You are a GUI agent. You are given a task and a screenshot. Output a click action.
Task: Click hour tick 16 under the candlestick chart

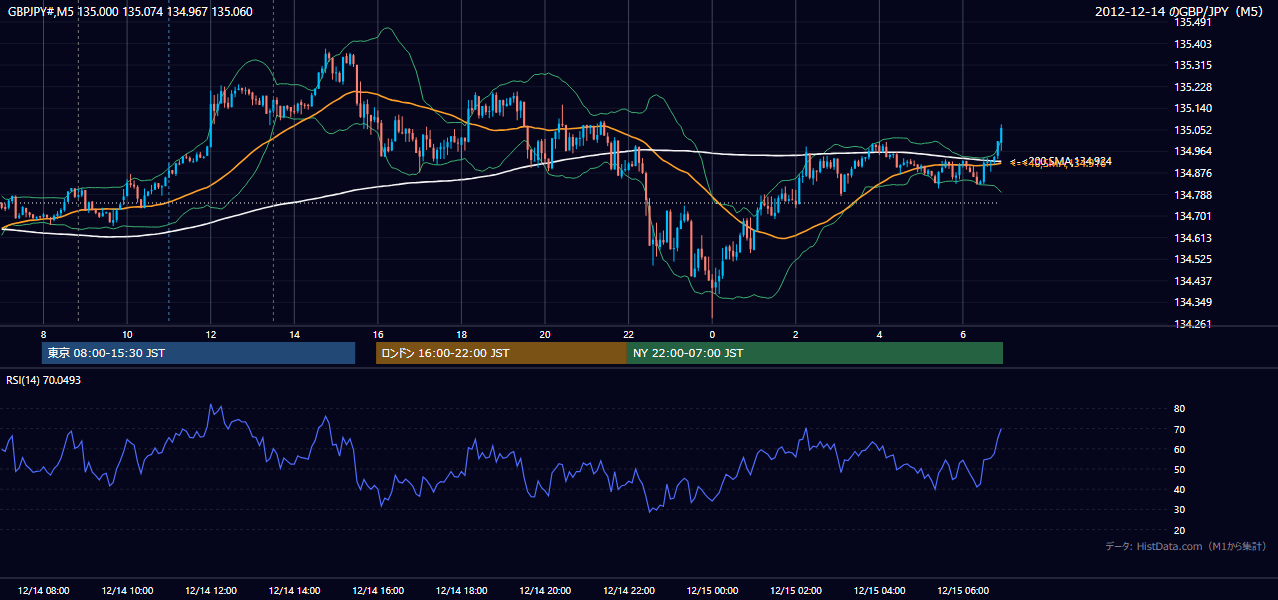pos(378,334)
